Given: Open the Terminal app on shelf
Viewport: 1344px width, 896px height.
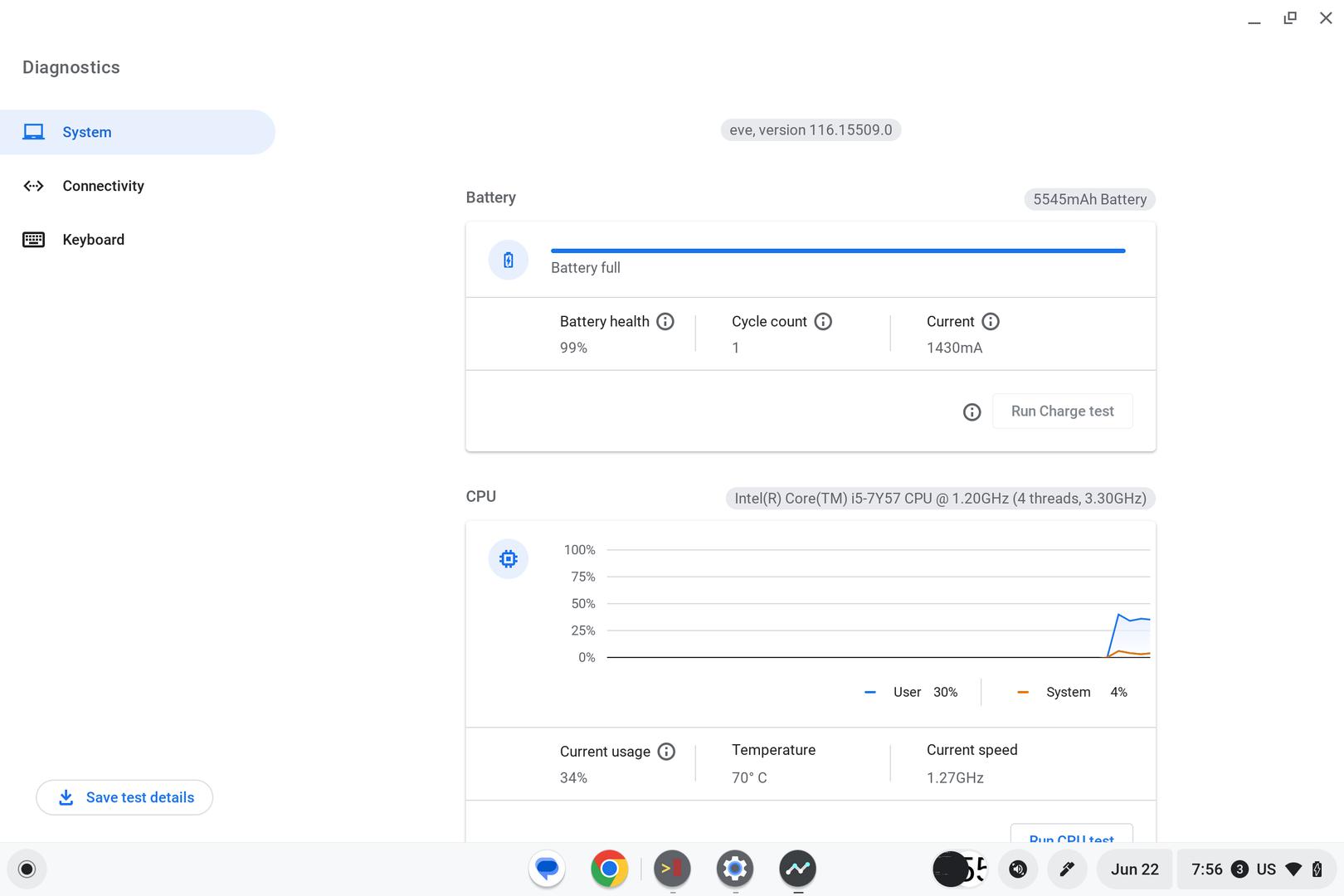Looking at the screenshot, I should coord(672,869).
